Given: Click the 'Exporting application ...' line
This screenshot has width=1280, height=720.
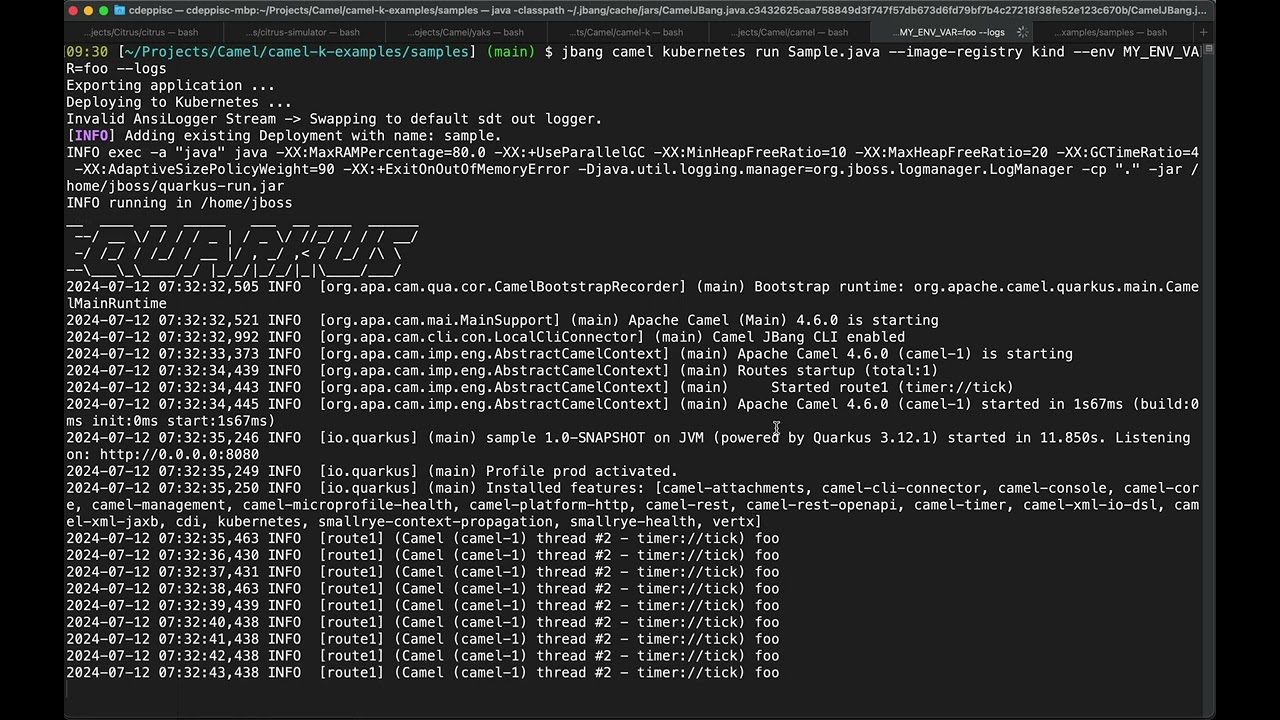Looking at the screenshot, I should coord(170,85).
